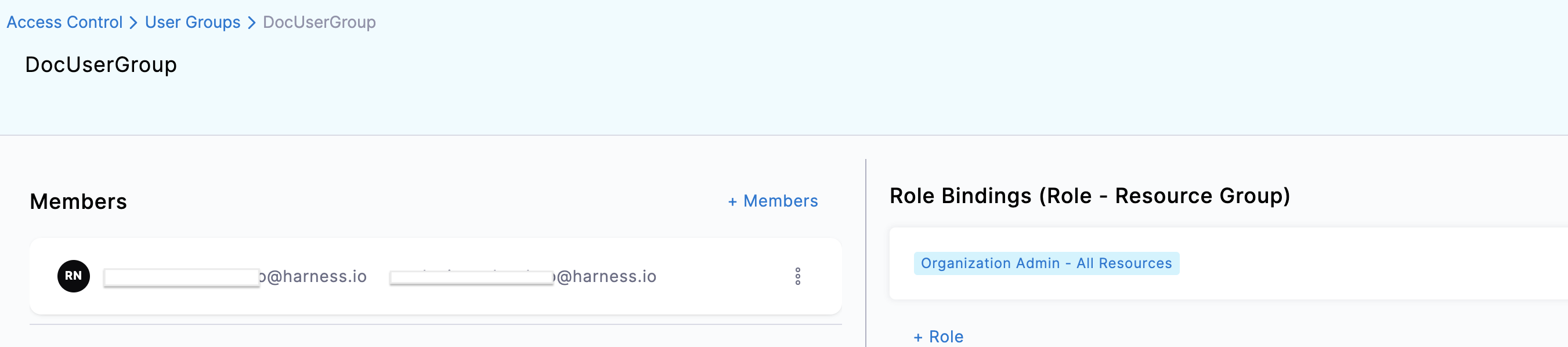
Task: Add a role binding with + Role
Action: pyautogui.click(x=938, y=337)
